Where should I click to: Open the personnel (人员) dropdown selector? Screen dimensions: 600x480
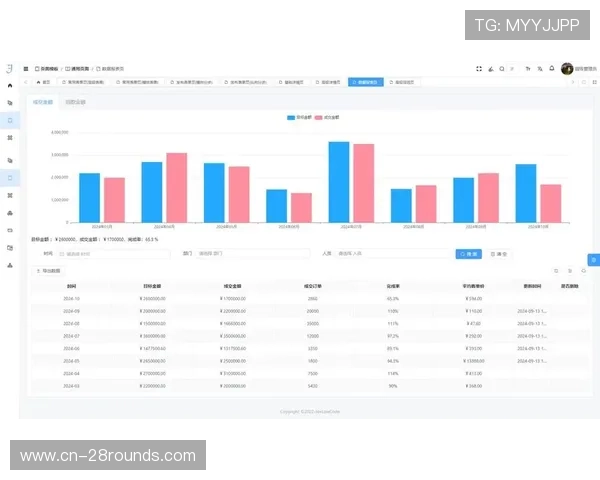tap(390, 254)
